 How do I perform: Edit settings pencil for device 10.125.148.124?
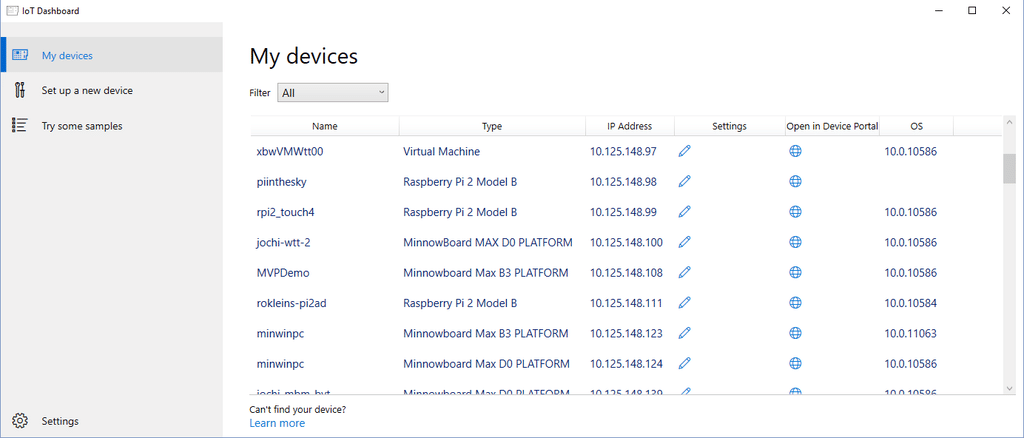click(x=684, y=363)
